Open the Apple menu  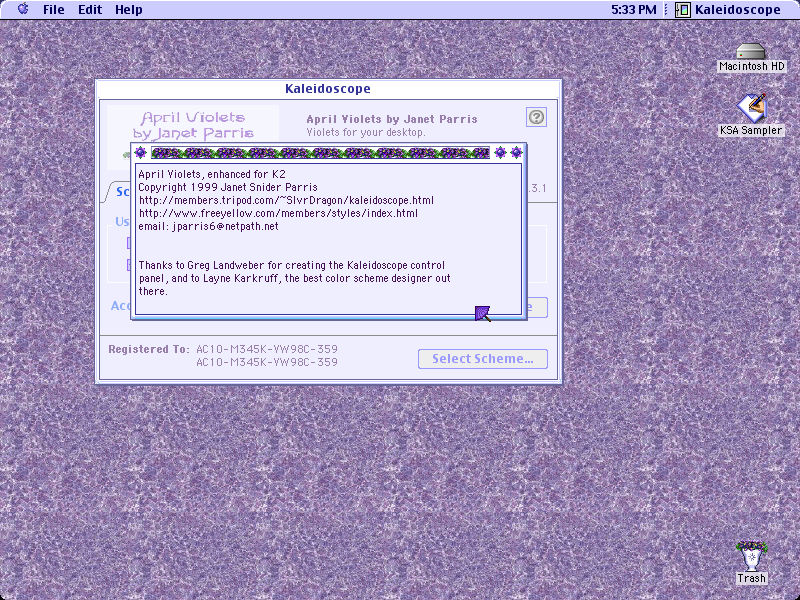(23, 9)
